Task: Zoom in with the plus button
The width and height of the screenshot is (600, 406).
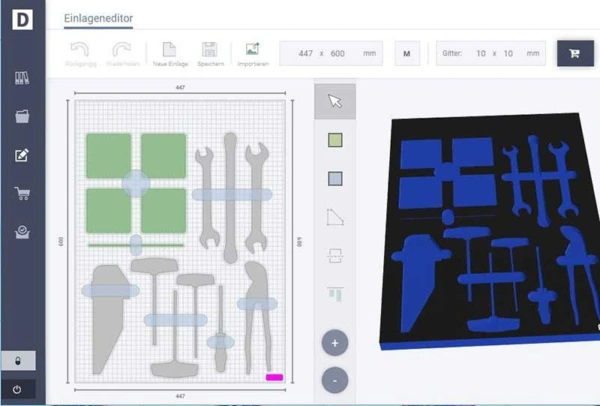Action: [335, 343]
